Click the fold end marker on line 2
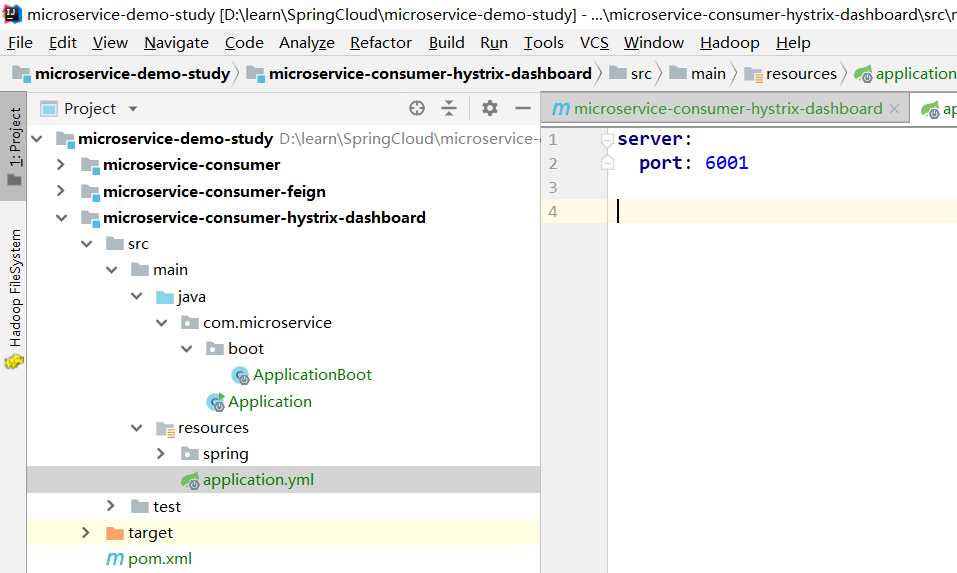Screen dimensions: 957x573 (607, 163)
